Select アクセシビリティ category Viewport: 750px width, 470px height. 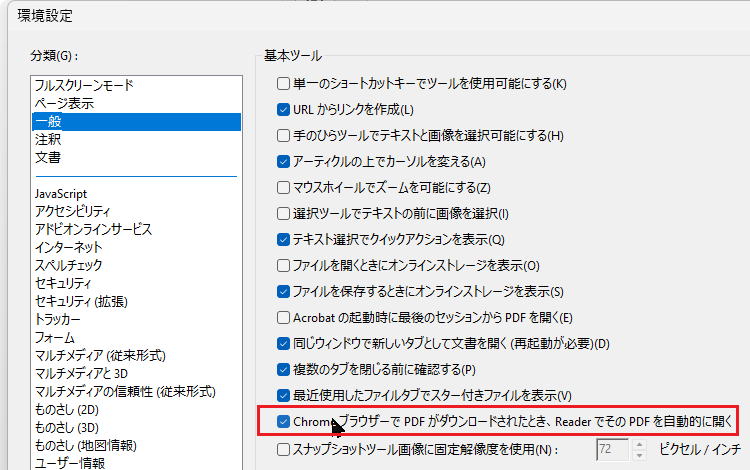coord(73,211)
